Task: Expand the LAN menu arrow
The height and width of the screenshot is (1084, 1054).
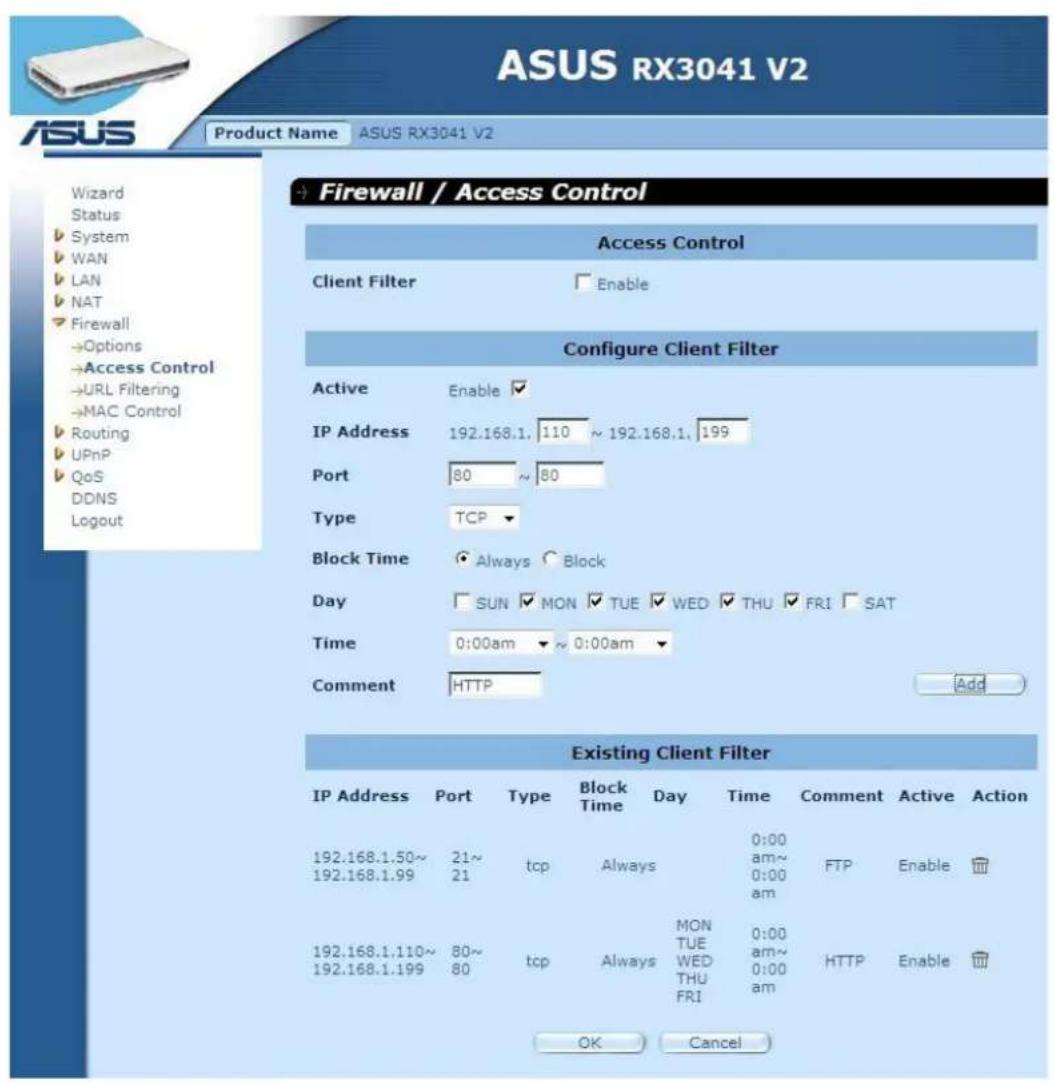Action: [59, 280]
